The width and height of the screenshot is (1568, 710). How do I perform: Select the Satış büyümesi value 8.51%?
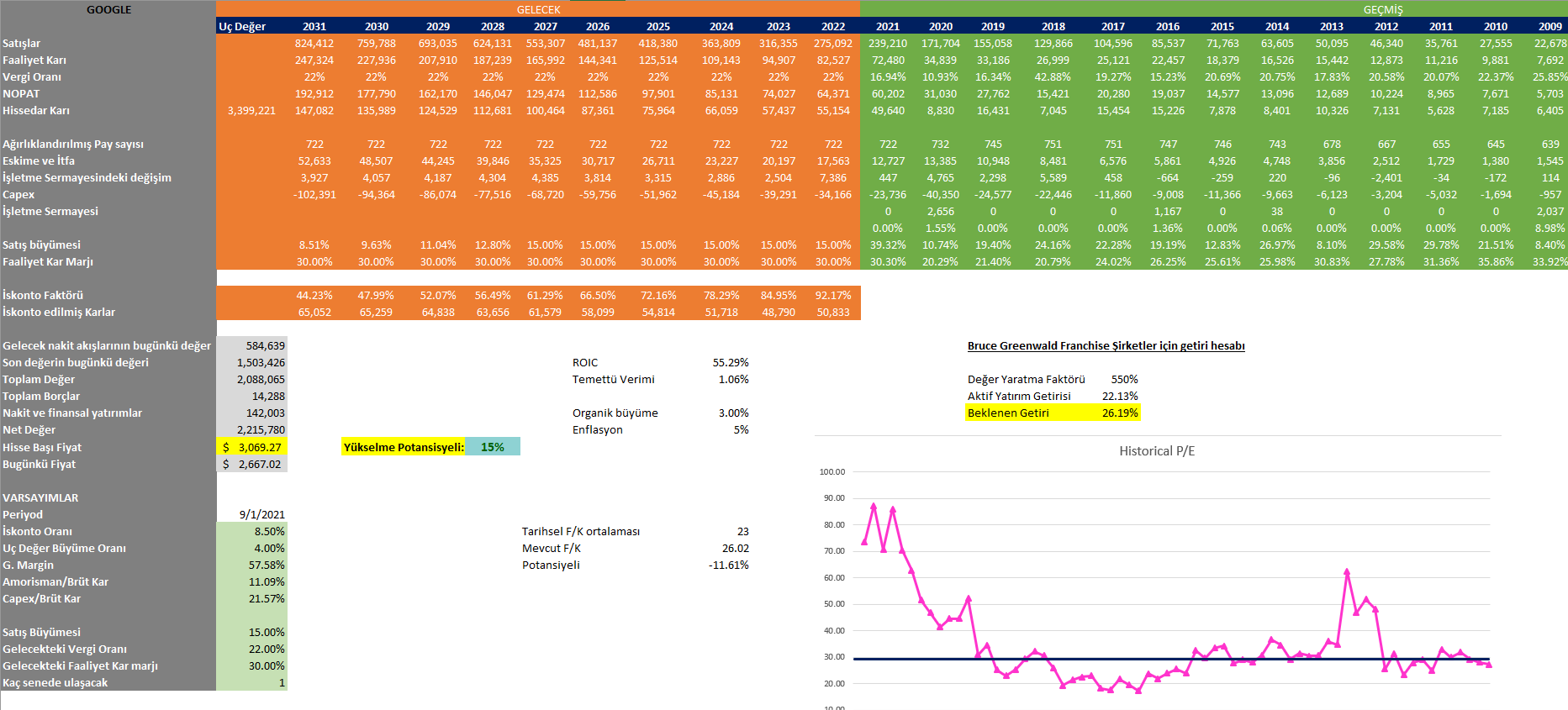click(x=314, y=245)
